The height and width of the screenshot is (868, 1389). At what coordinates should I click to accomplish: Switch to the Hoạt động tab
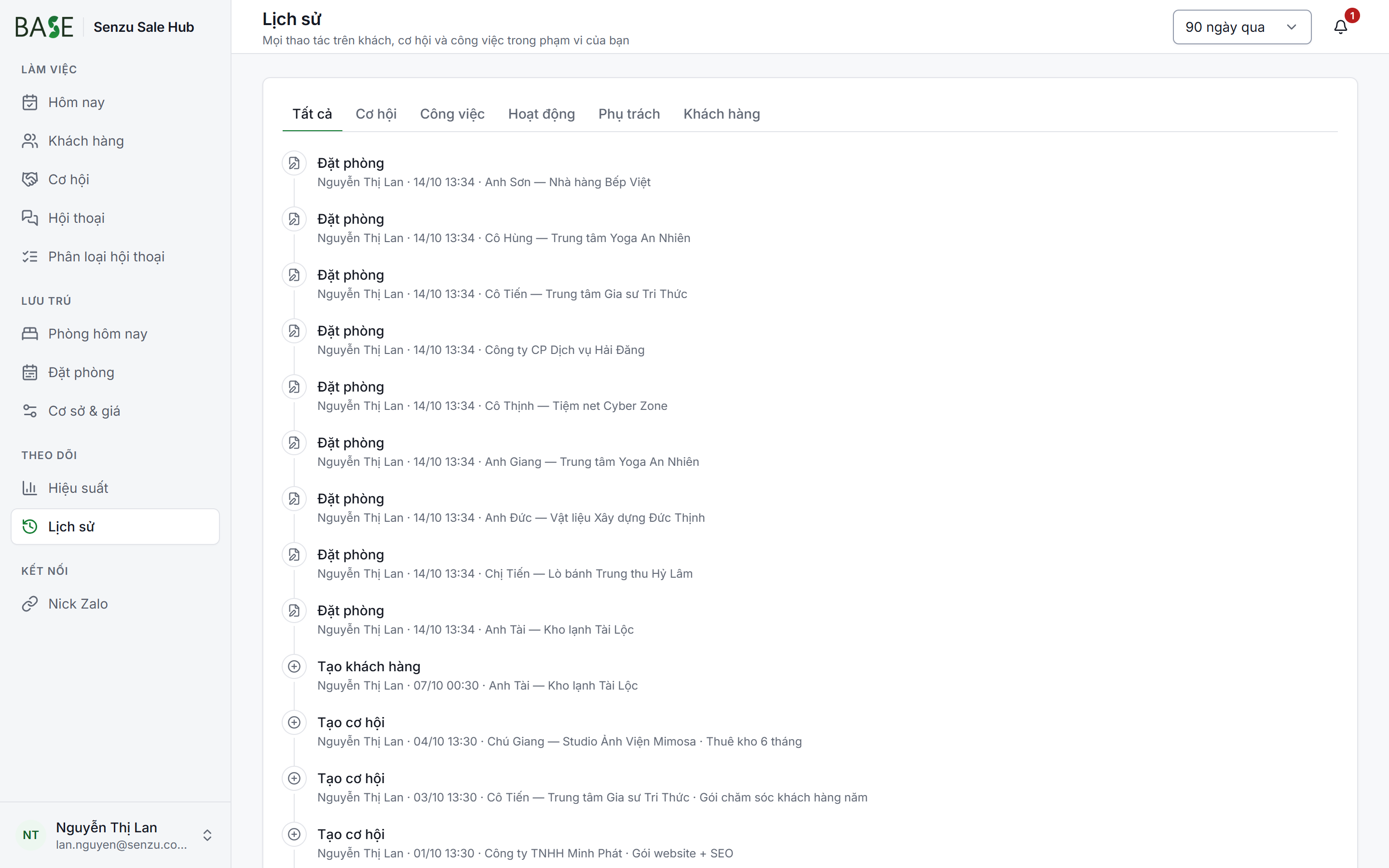(541, 114)
